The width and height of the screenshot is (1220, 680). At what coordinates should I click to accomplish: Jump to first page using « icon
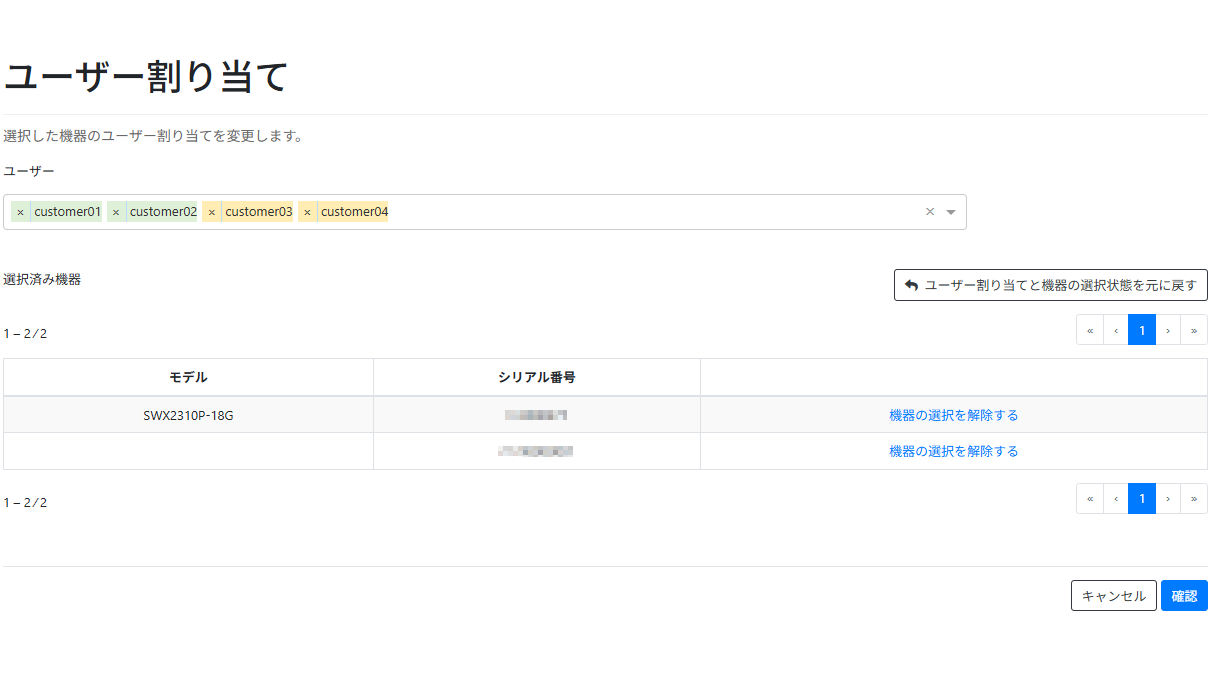coord(1089,329)
